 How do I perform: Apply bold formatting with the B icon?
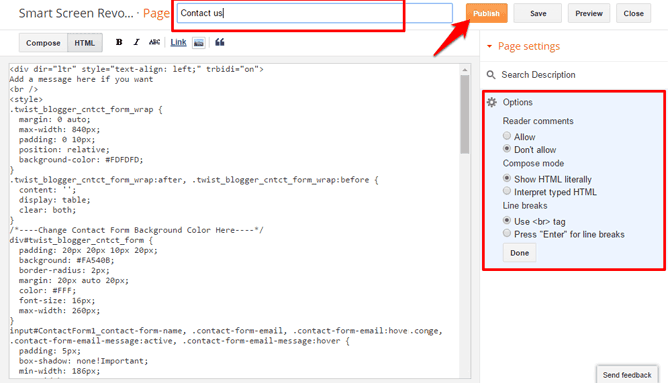pyautogui.click(x=119, y=42)
